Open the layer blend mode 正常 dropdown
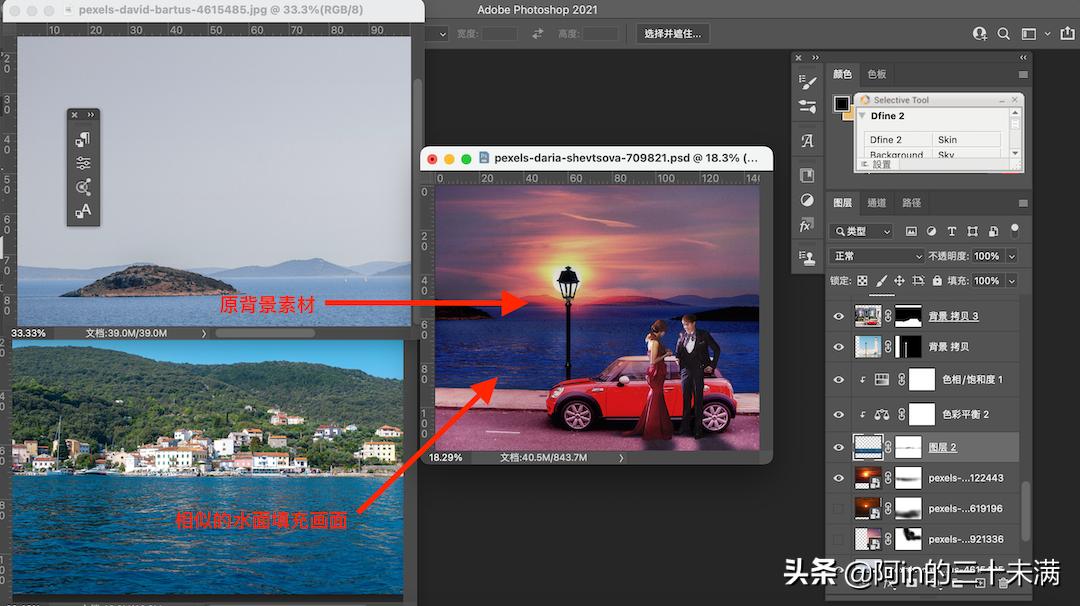The width and height of the screenshot is (1080, 606). 875,255
